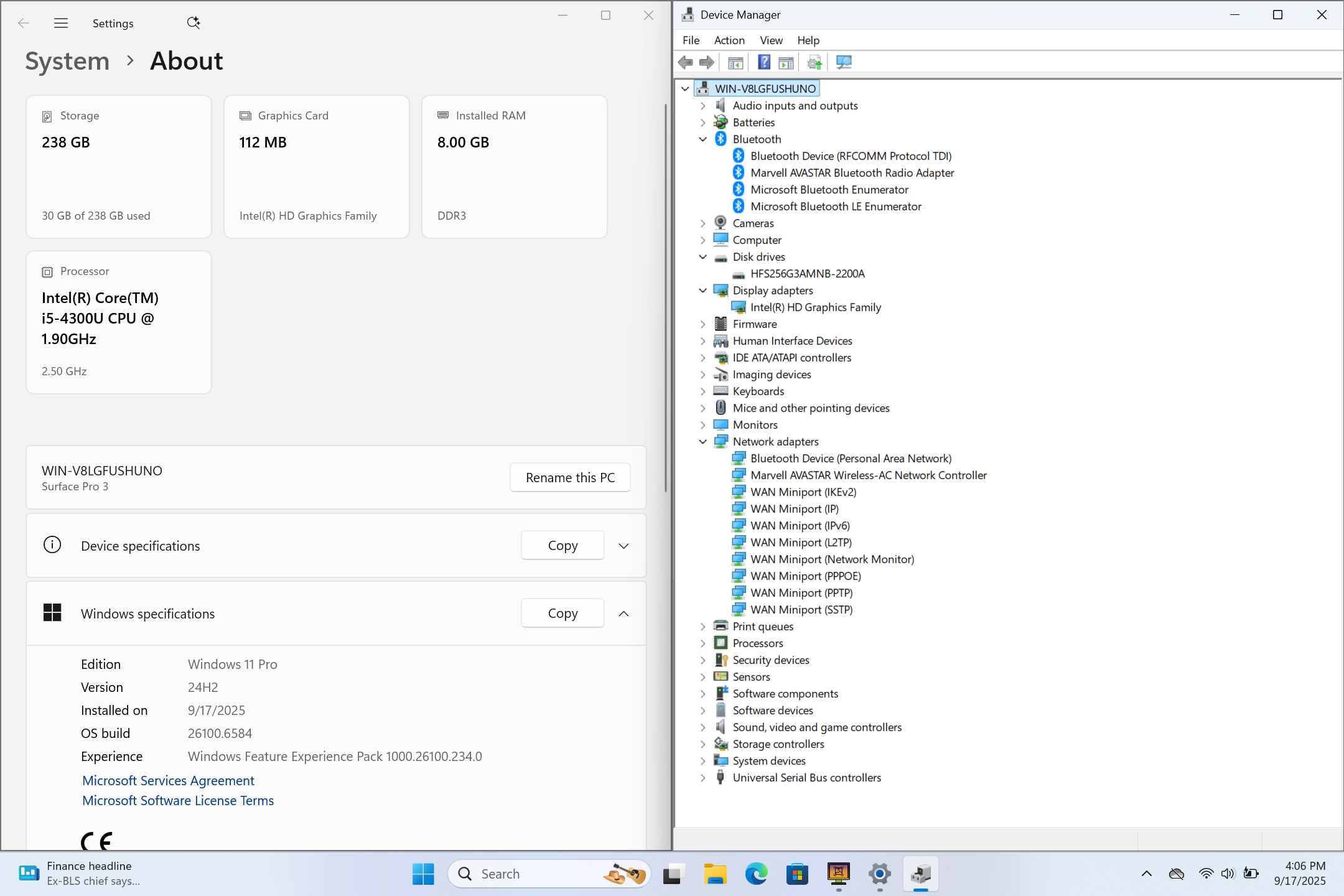Click the OneDrive cloud tray icon
This screenshot has width=1344, height=896.
pos(1177,874)
